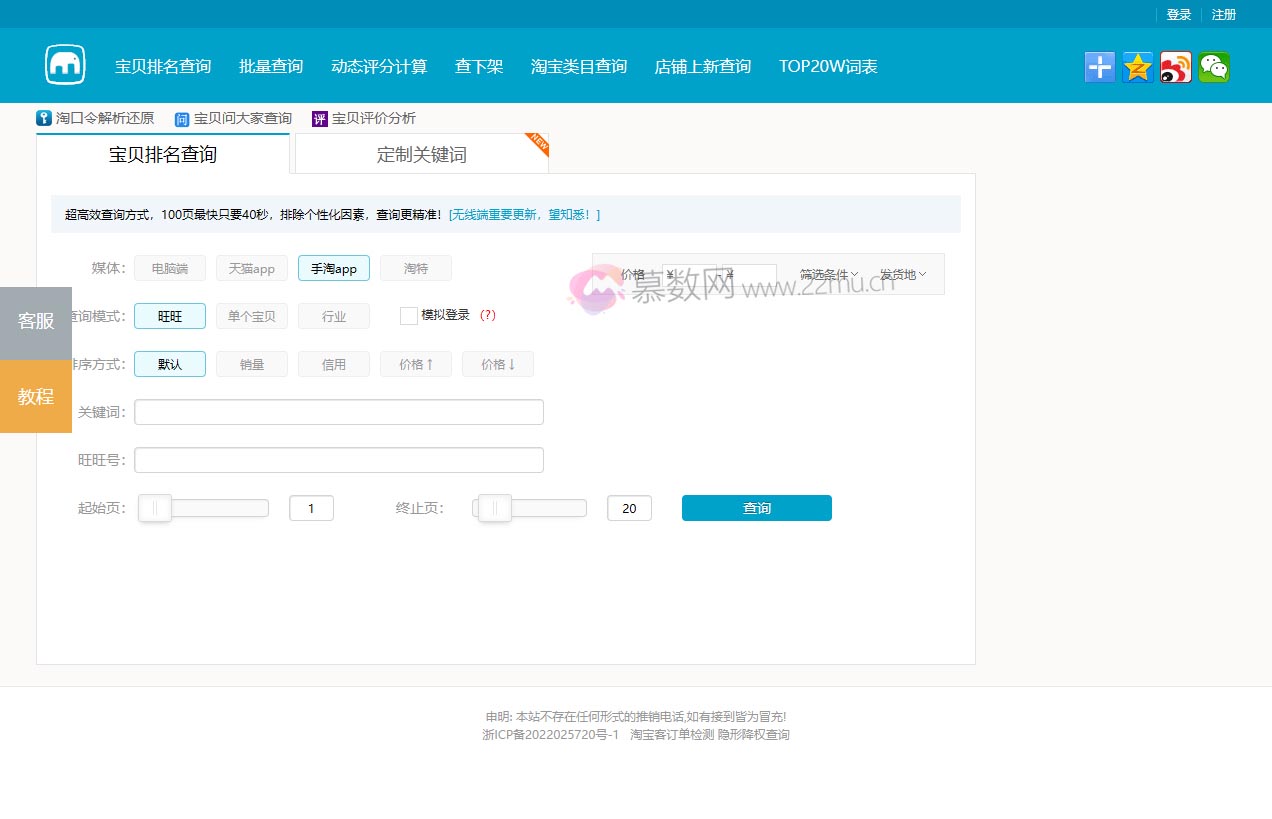Share page via WeChat icon

(x=1213, y=65)
